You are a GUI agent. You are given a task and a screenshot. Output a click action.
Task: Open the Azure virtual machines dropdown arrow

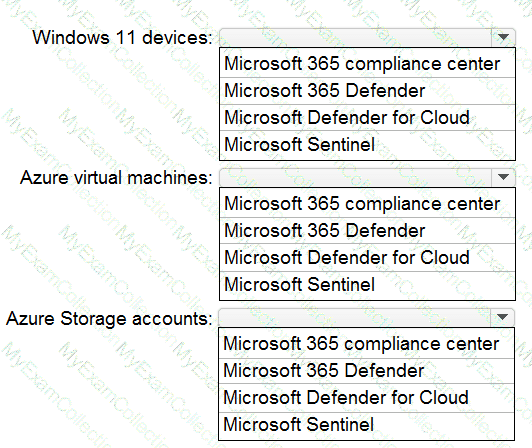[503, 177]
